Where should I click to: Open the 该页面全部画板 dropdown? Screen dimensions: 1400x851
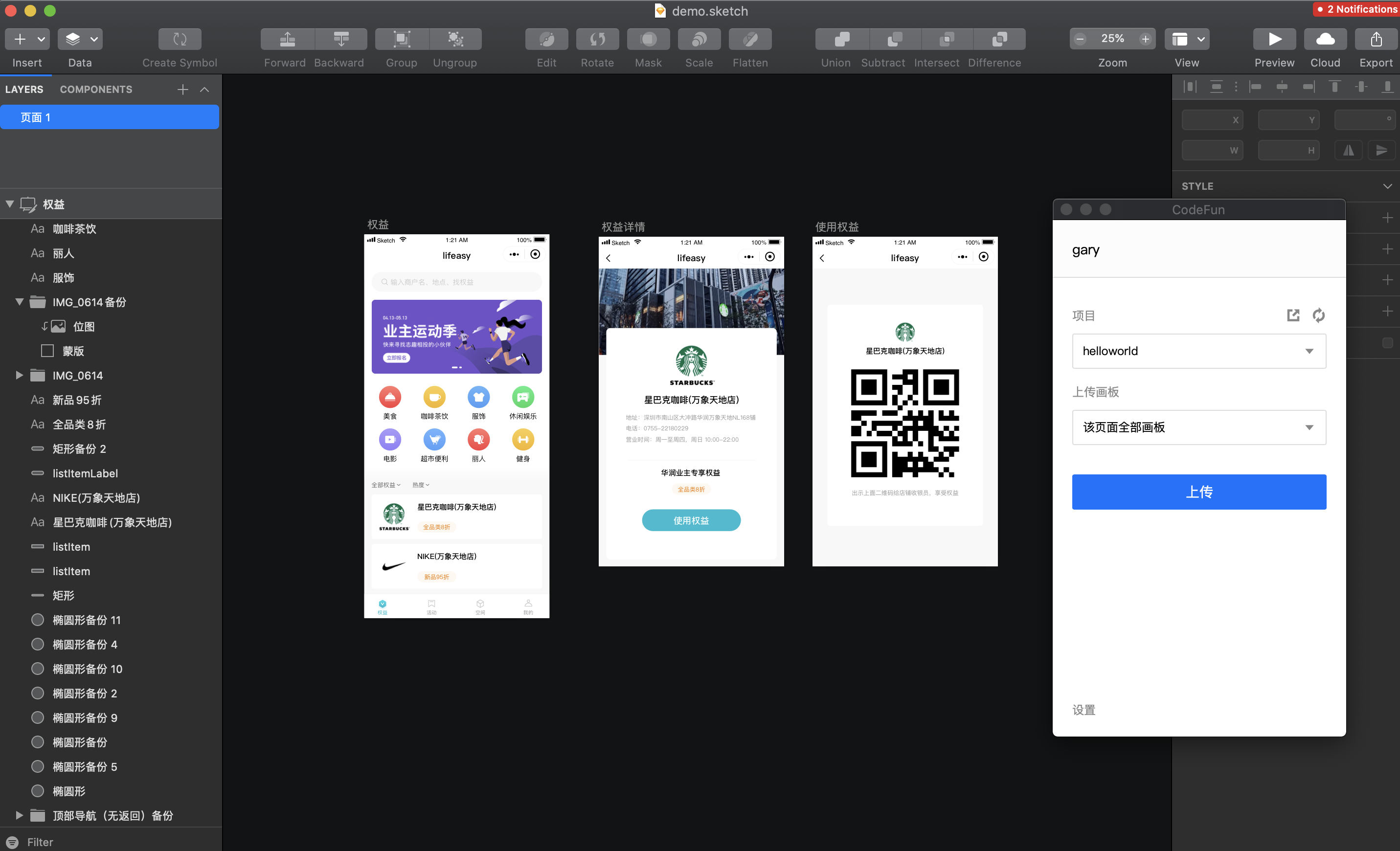tap(1199, 427)
